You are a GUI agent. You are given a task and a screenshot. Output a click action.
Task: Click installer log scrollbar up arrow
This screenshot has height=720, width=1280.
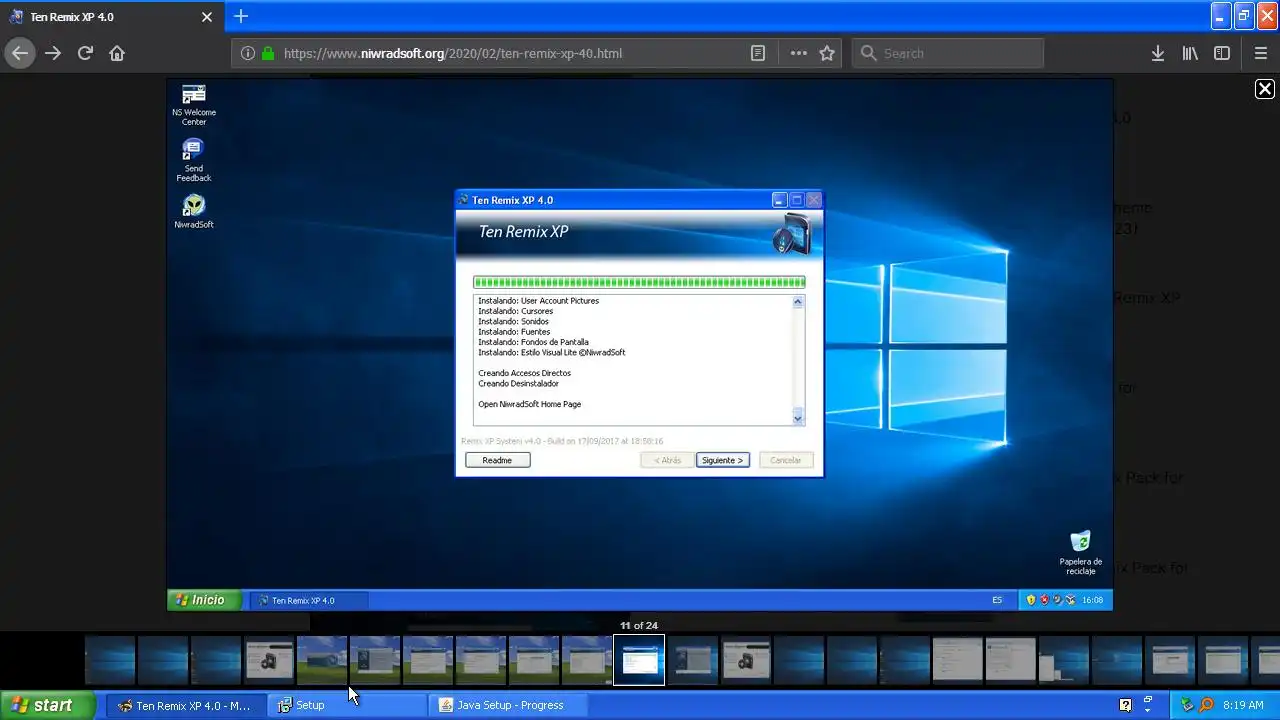tap(798, 301)
